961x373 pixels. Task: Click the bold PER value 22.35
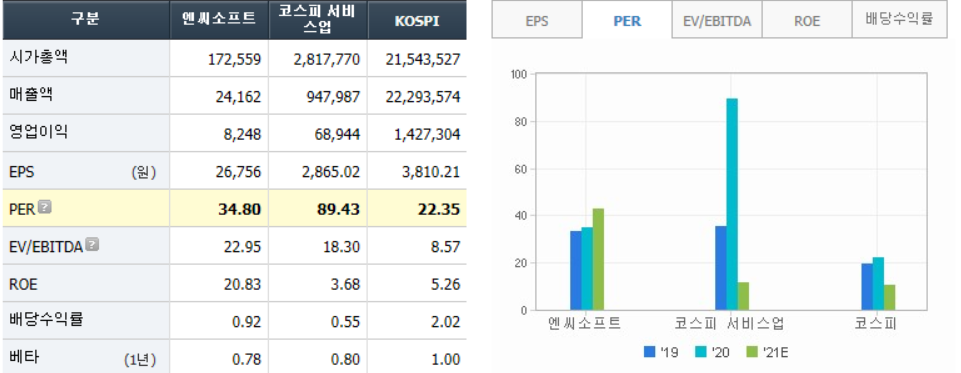(439, 209)
